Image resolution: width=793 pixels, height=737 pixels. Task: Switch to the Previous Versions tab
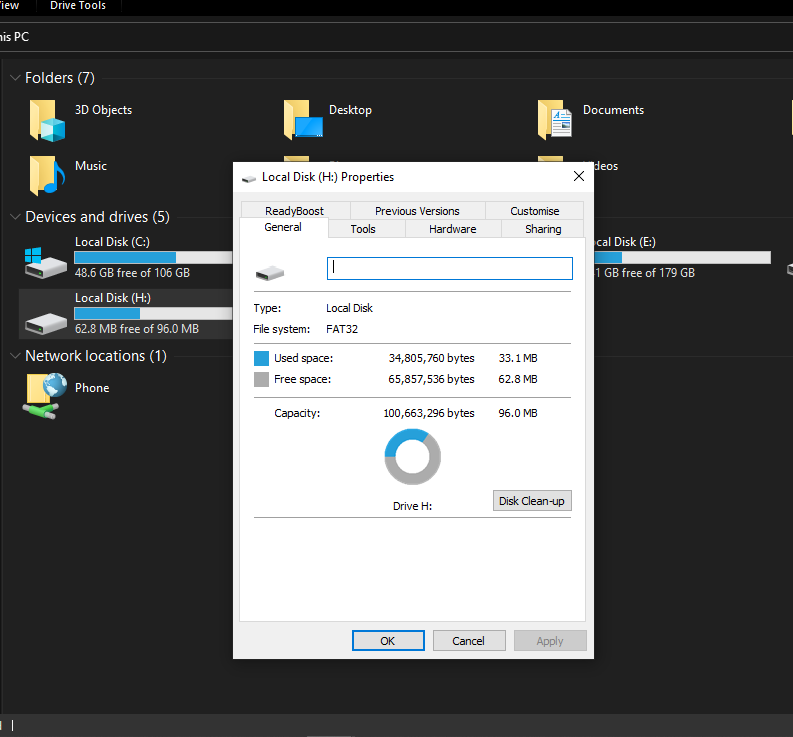417,211
